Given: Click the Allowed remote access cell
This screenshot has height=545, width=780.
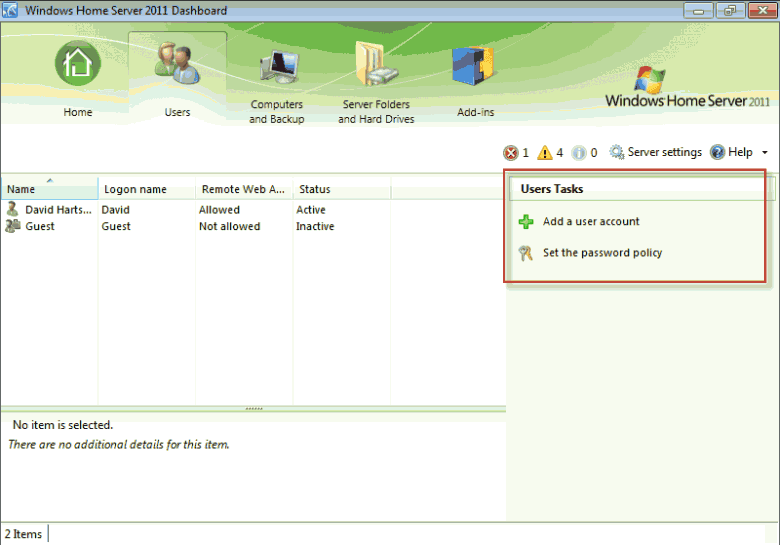Looking at the screenshot, I should click(219, 210).
